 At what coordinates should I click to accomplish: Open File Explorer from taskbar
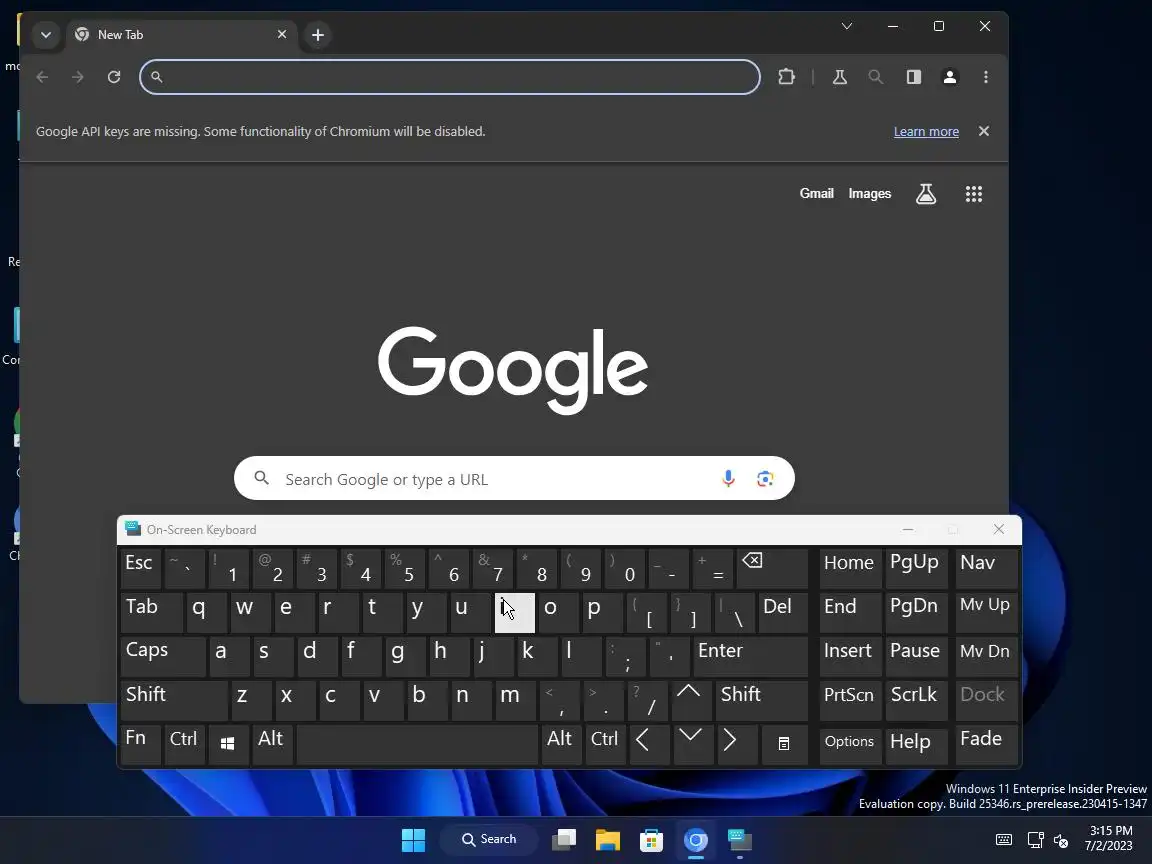tap(608, 840)
